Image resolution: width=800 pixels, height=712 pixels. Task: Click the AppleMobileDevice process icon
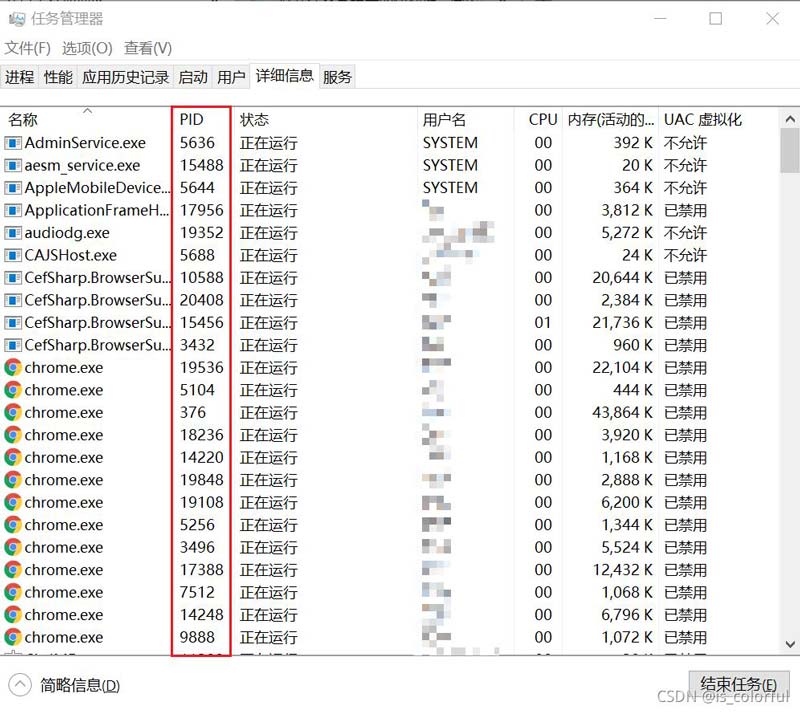coord(13,188)
